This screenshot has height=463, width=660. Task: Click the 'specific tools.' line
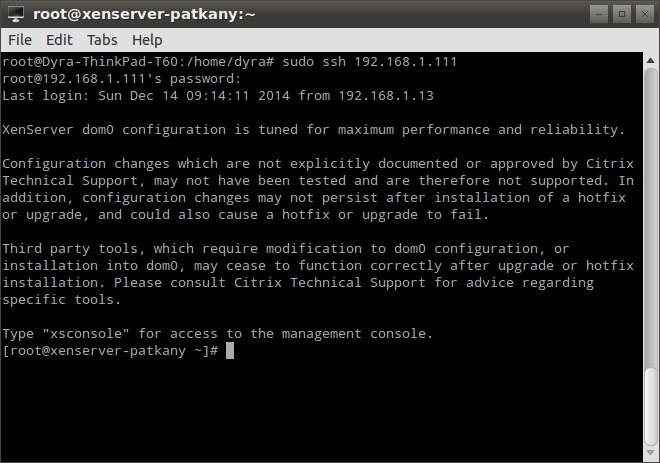click(62, 300)
